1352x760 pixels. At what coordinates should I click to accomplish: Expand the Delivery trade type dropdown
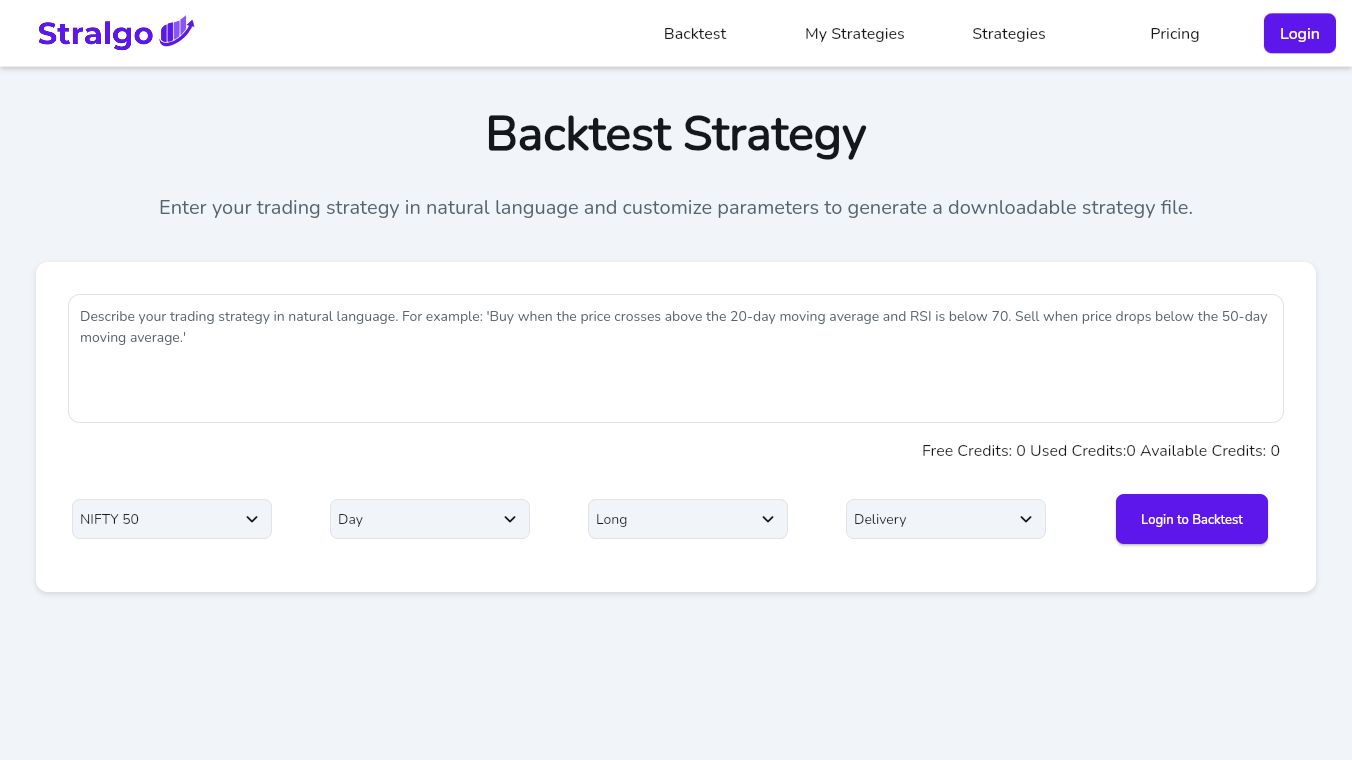(x=934, y=519)
